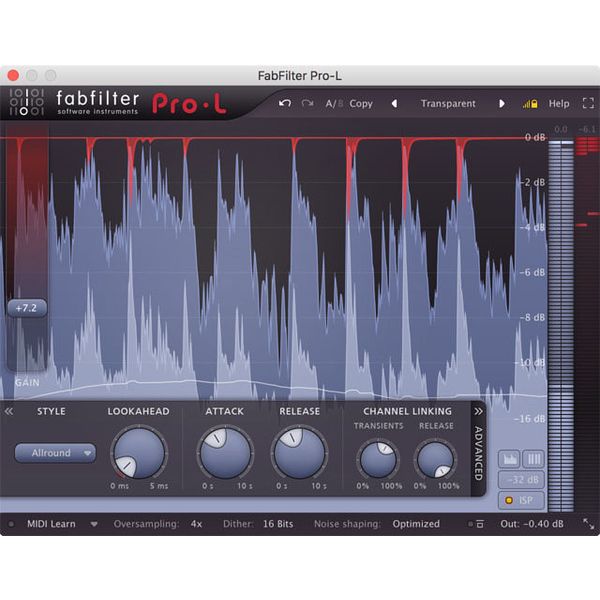Click the red close window button
Viewport: 600px width, 600px height.
point(13,75)
